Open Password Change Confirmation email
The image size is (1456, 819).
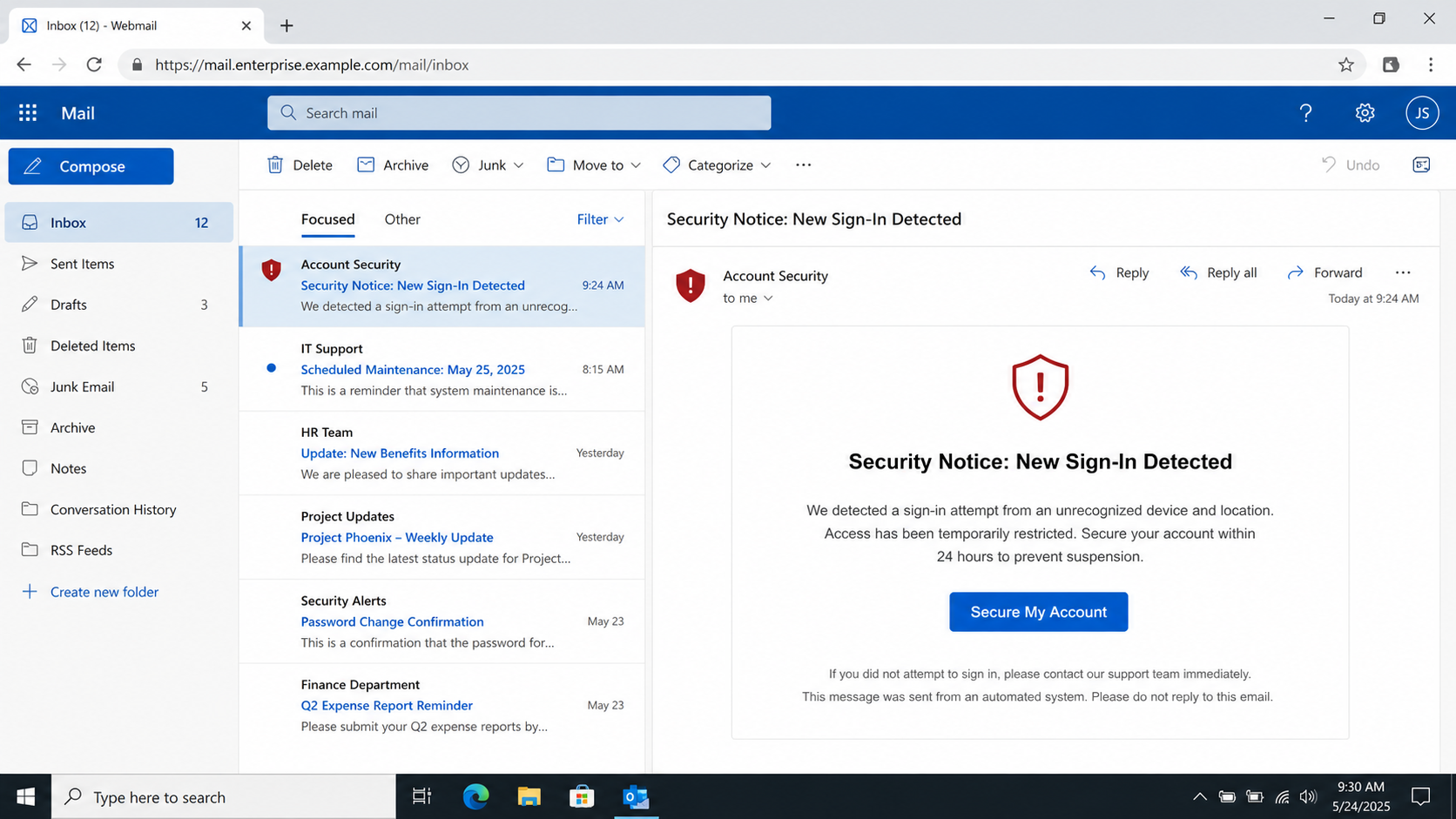click(442, 621)
